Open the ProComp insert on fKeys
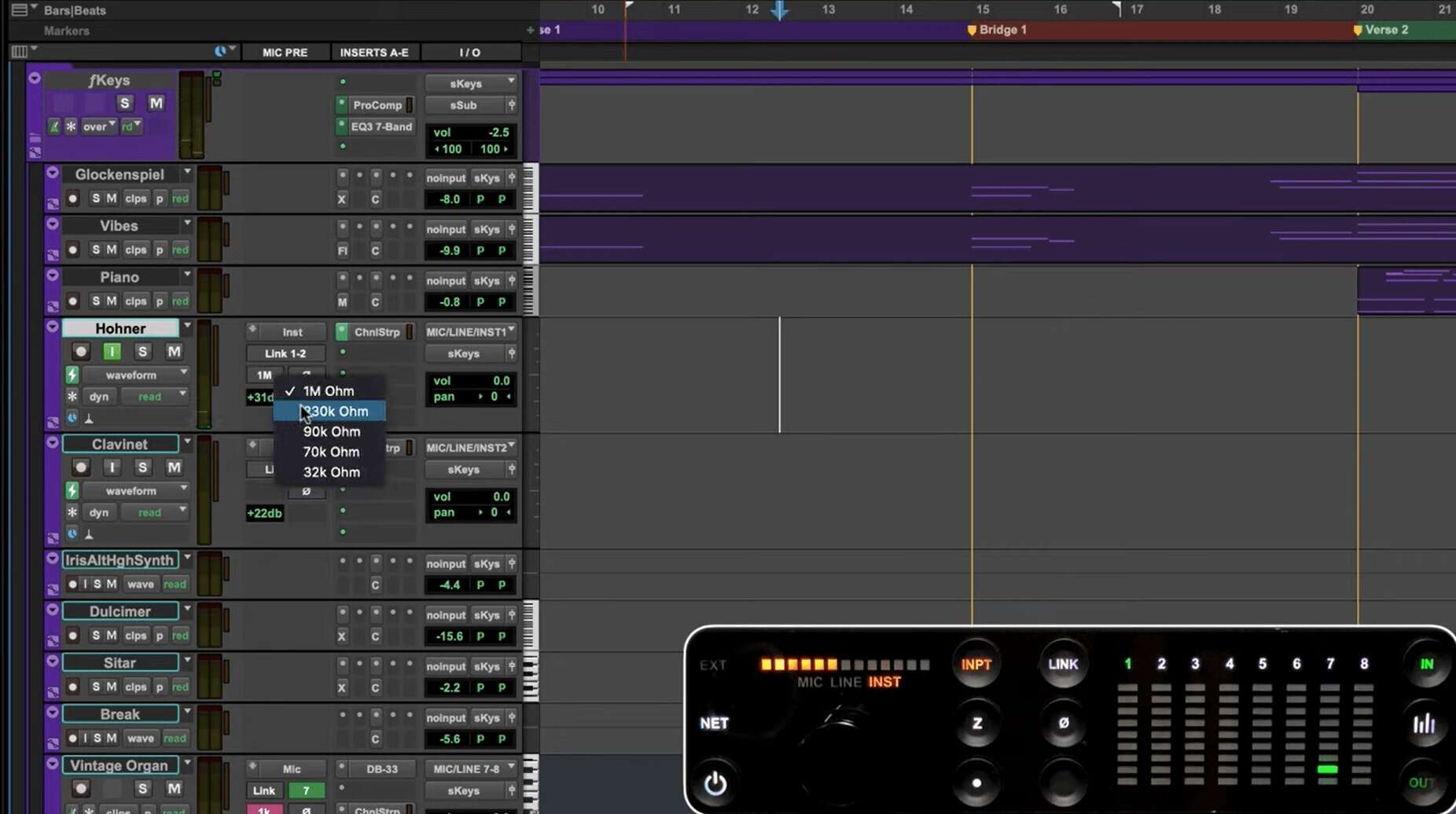 [x=377, y=104]
